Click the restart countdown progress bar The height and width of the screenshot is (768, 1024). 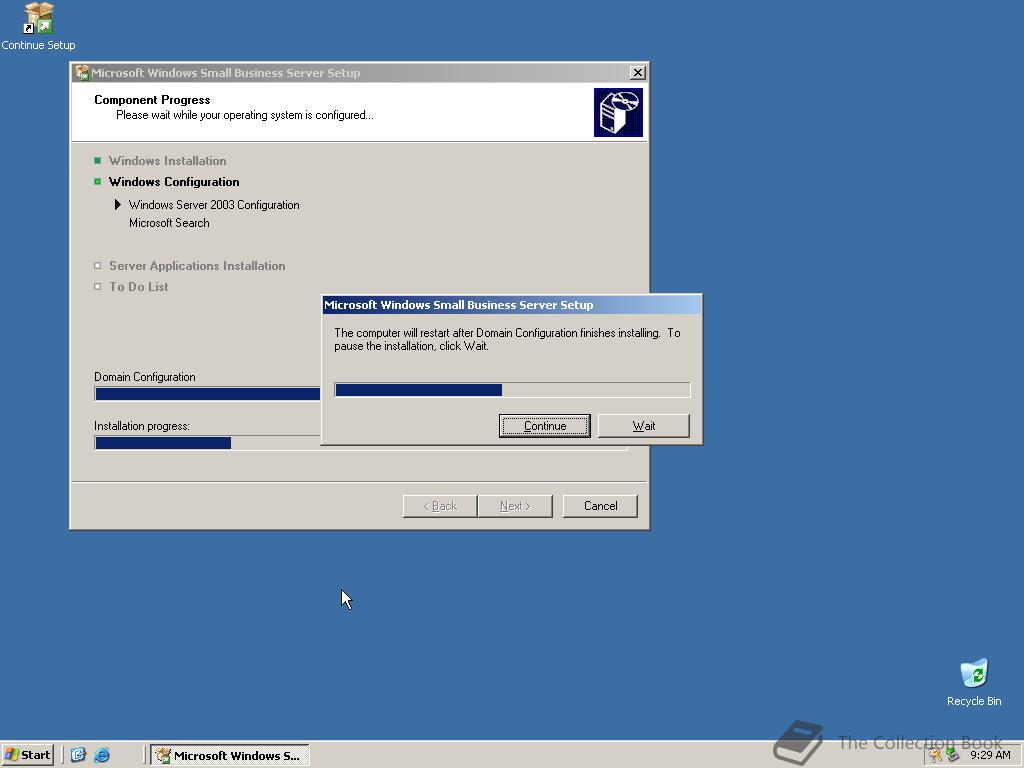click(x=512, y=390)
